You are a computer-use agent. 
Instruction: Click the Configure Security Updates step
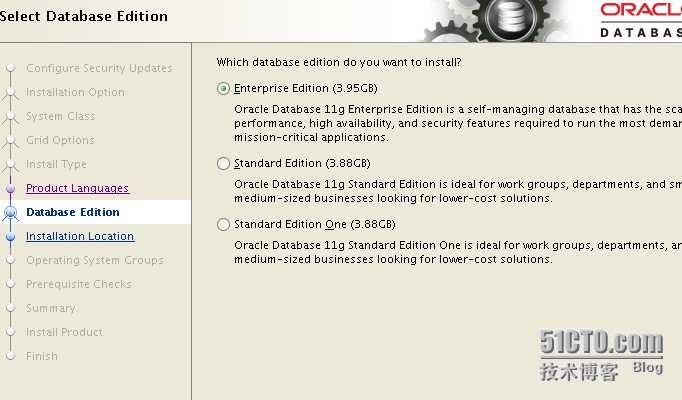(x=99, y=68)
